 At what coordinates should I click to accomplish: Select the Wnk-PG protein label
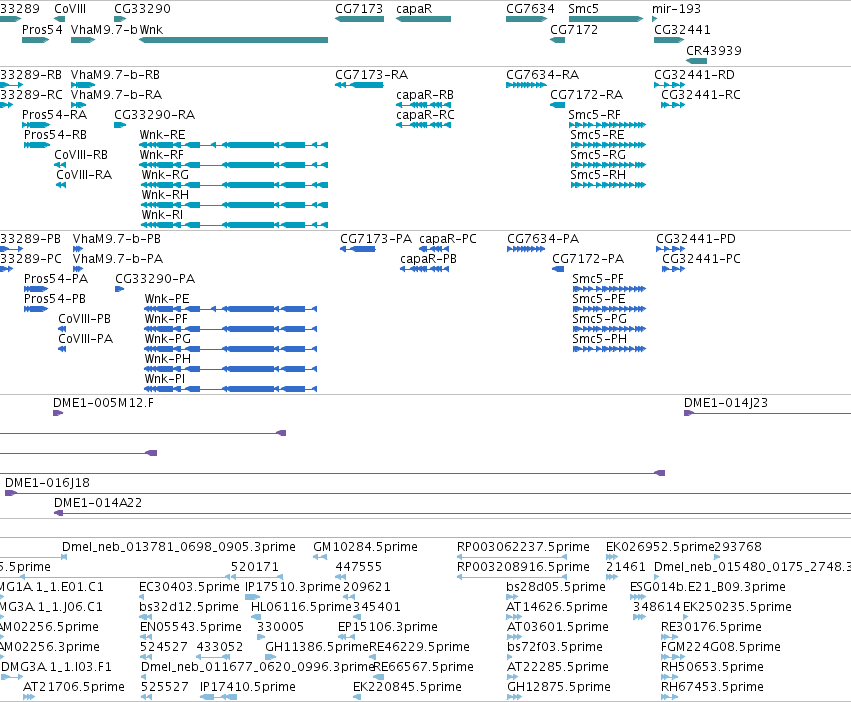pos(167,339)
